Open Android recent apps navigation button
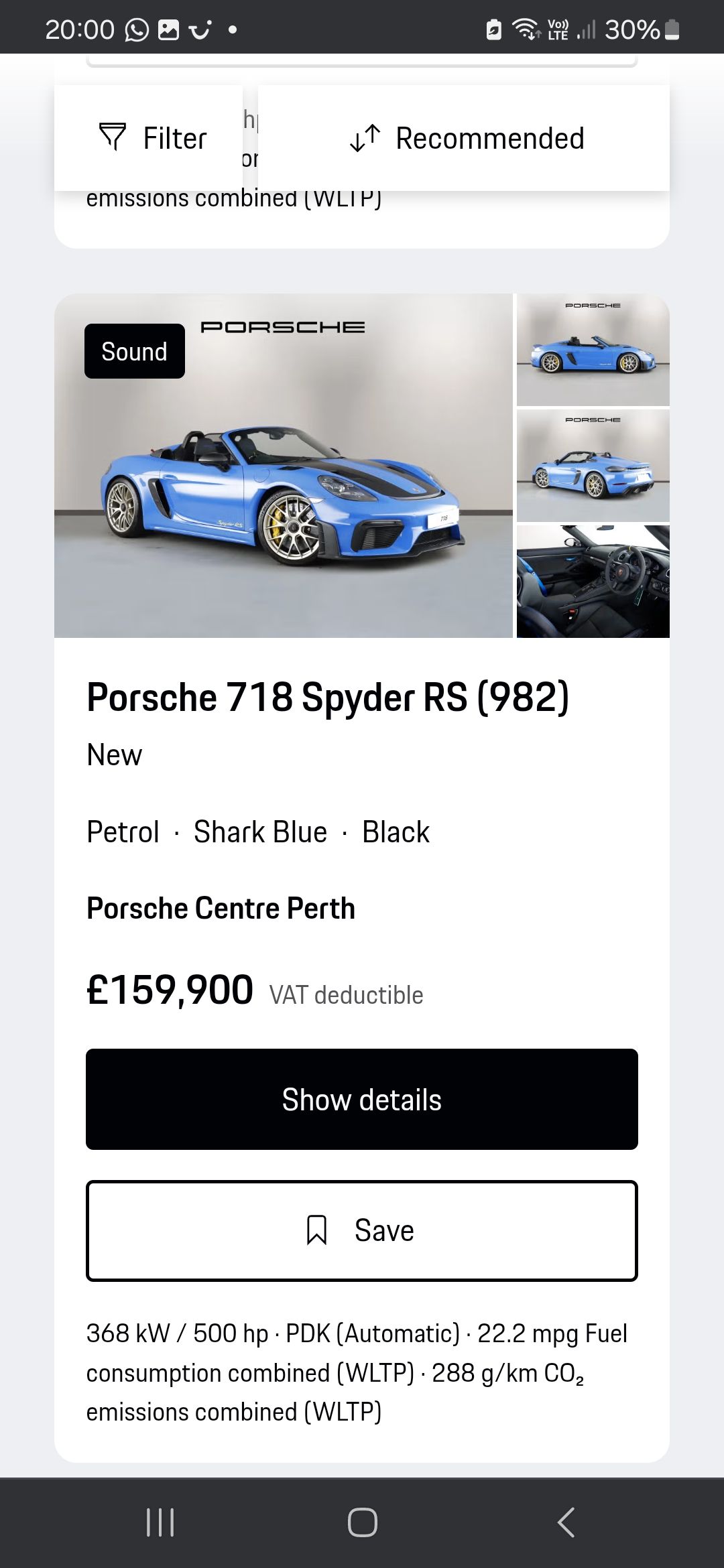 point(160,1522)
